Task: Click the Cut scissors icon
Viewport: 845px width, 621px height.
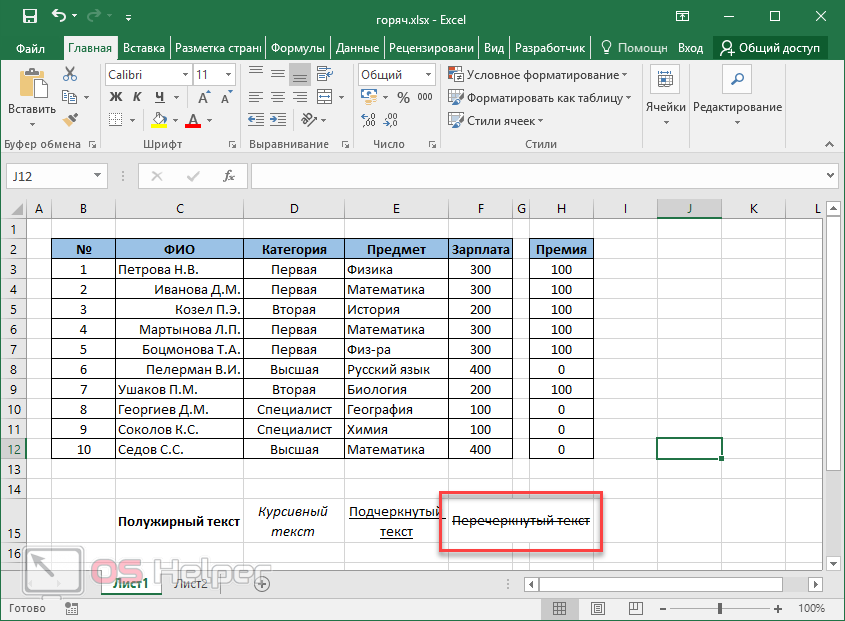Action: tap(70, 74)
